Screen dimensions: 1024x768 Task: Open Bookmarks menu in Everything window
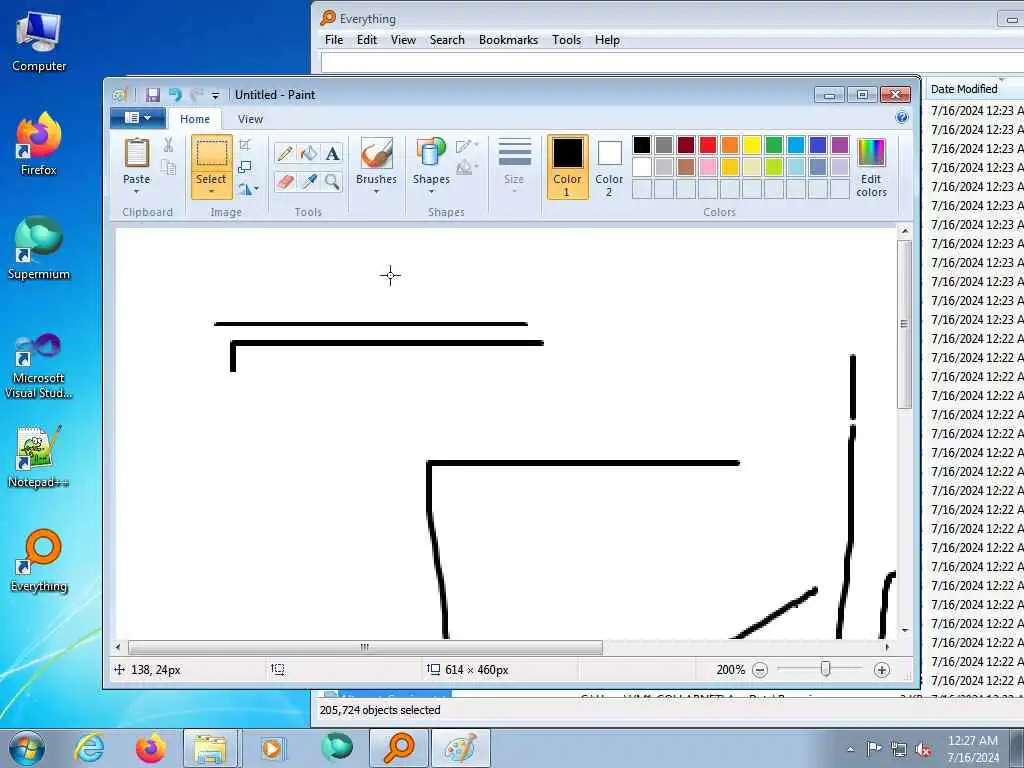[508, 40]
